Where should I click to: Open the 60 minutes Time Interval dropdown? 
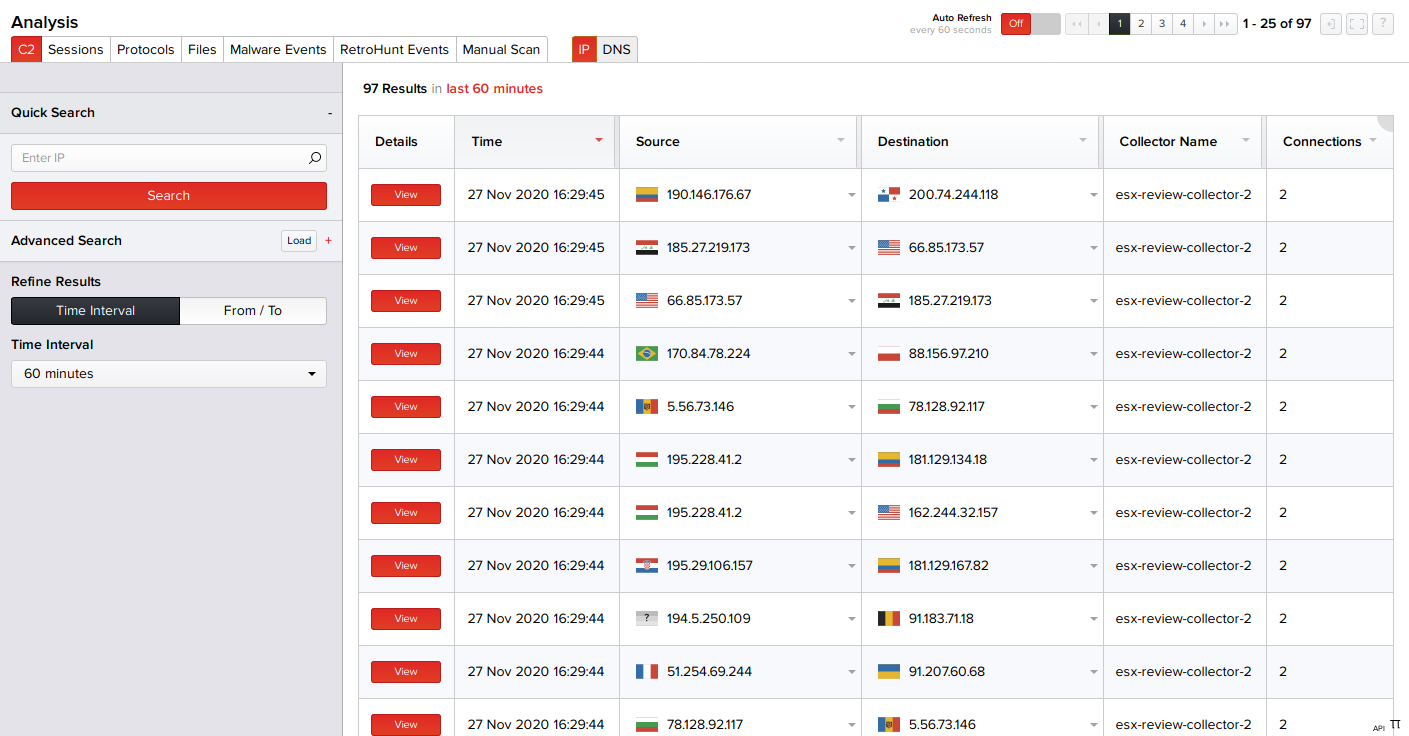[169, 374]
